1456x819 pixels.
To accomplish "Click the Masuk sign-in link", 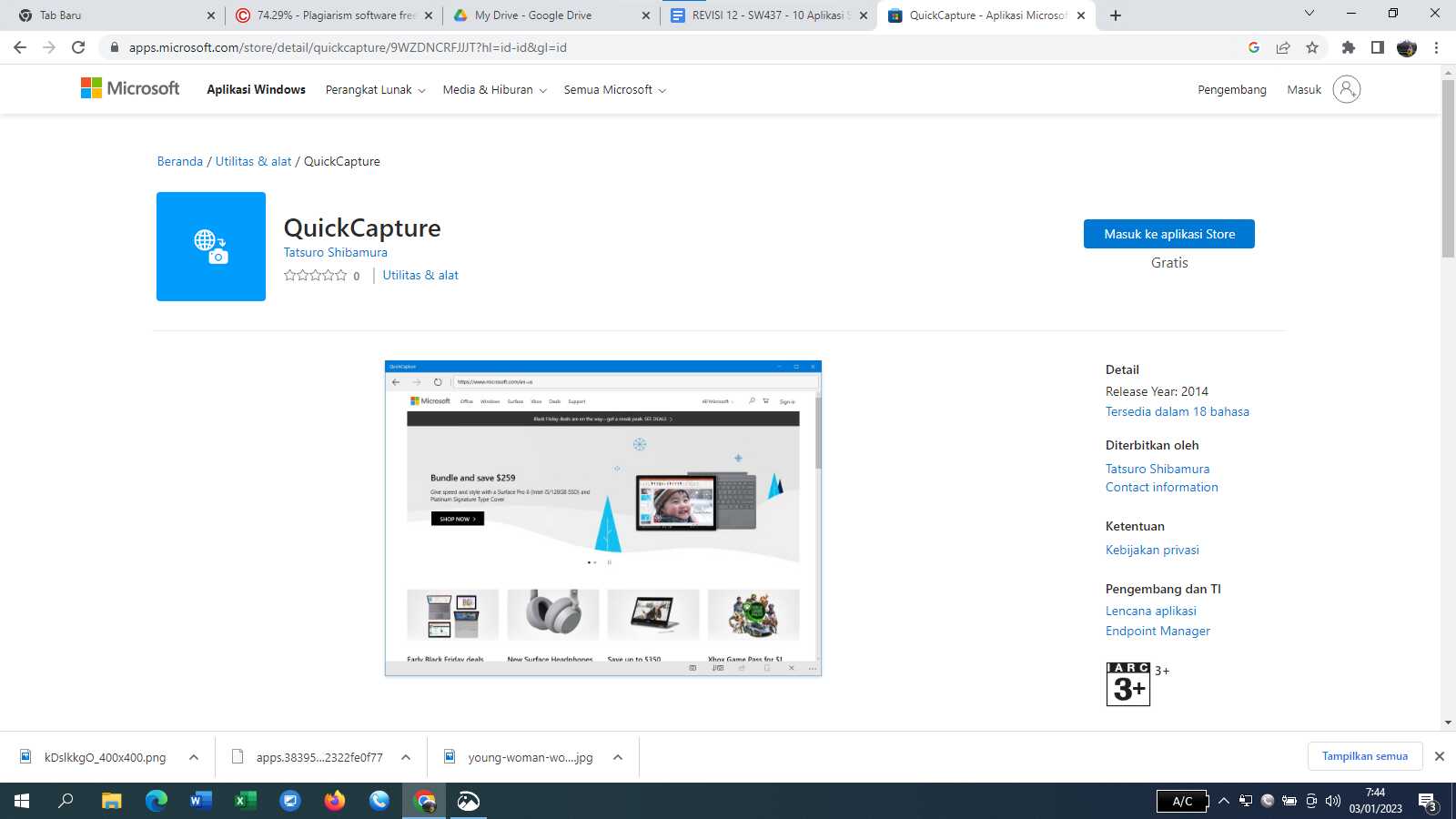I will coord(1304,89).
